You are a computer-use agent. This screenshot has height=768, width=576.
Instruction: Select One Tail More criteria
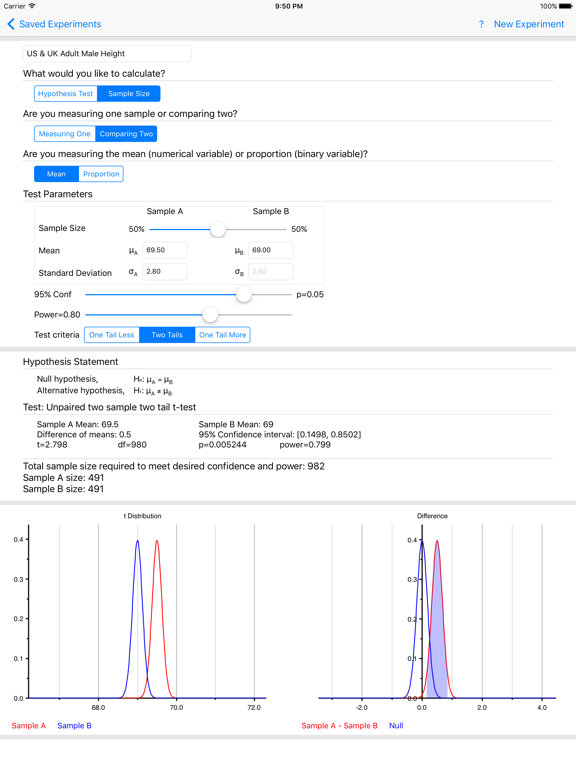tap(222, 335)
